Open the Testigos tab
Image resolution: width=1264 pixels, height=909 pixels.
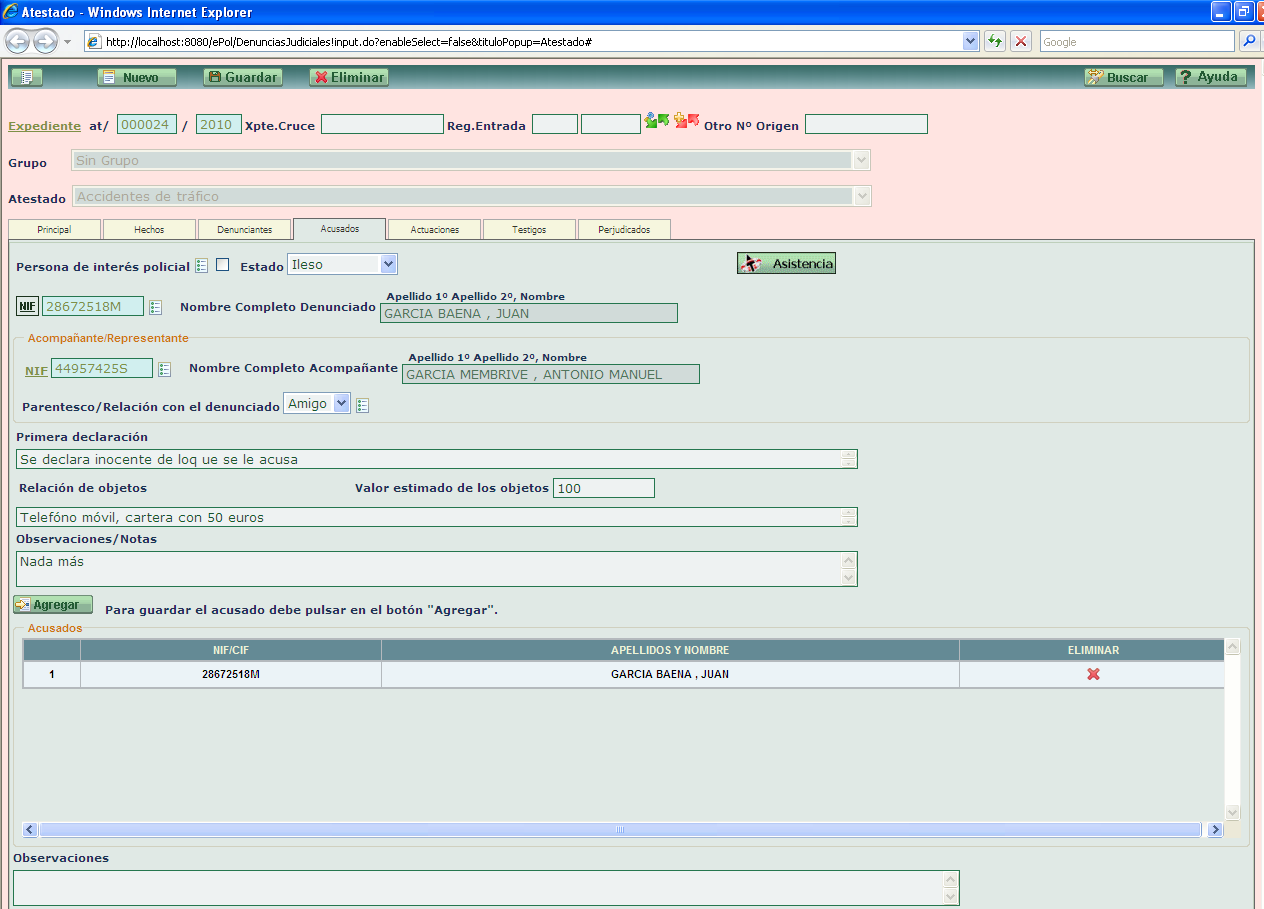coord(529,230)
